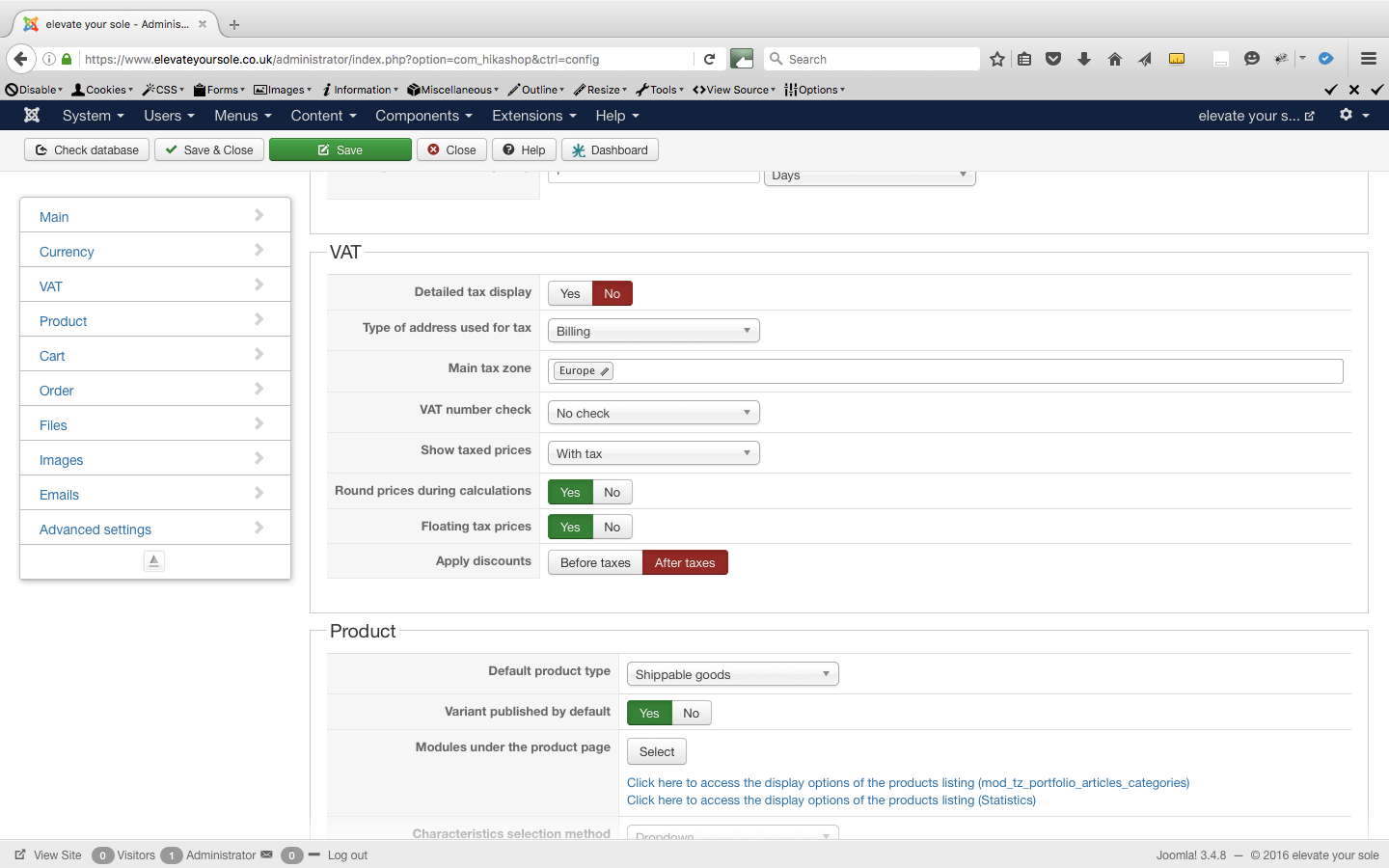The image size is (1389, 868).
Task: Open the downloads arrow icon
Action: (x=1084, y=59)
